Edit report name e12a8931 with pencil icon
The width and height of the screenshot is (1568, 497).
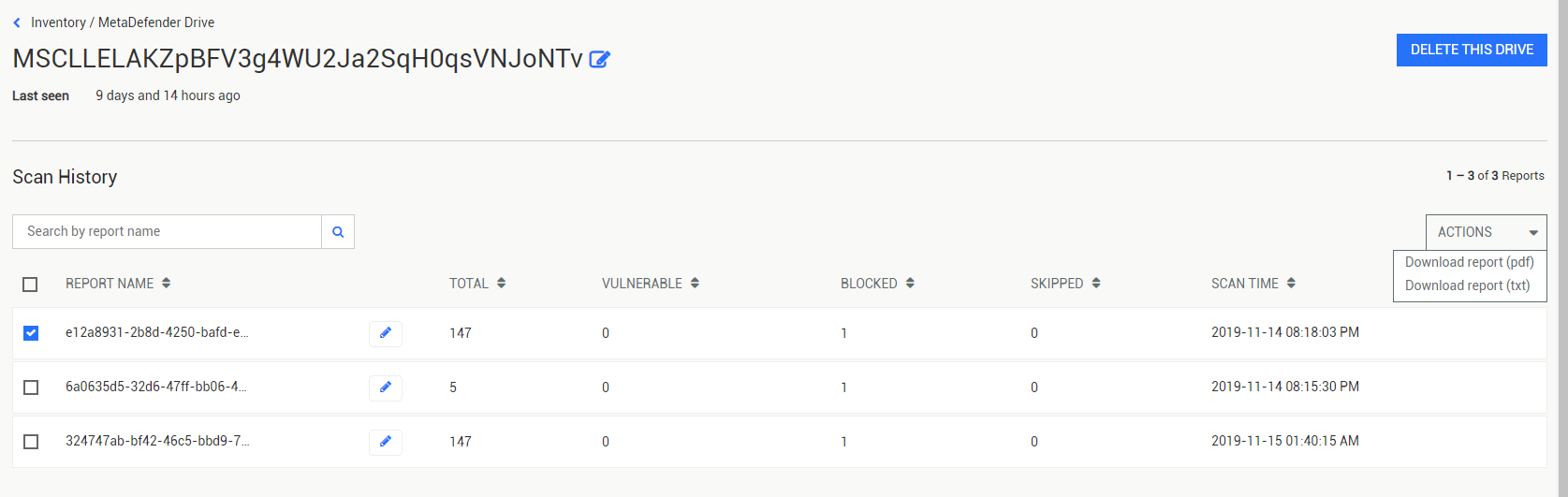[x=386, y=333]
